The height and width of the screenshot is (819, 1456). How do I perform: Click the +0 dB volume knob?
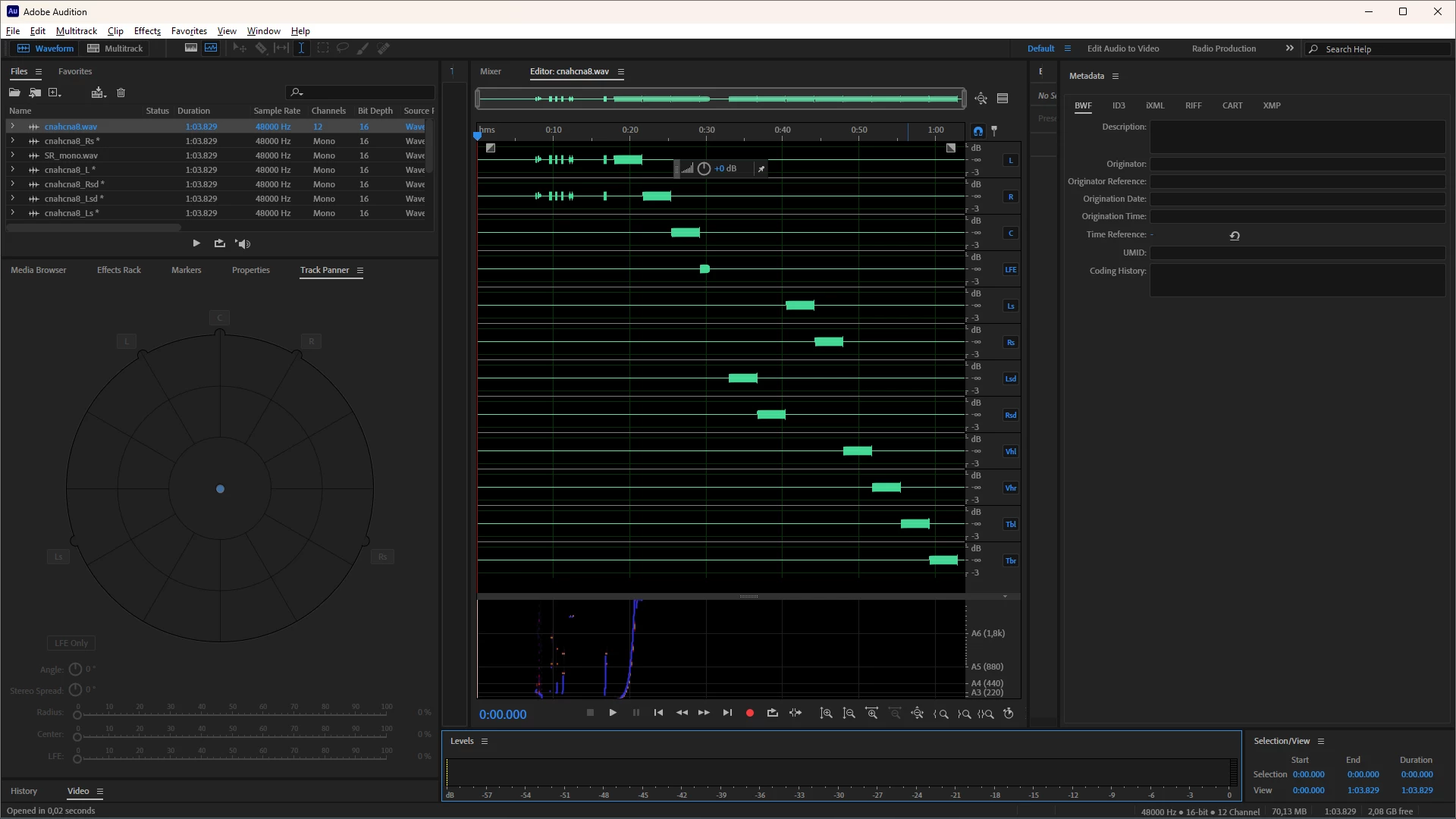pyautogui.click(x=704, y=168)
